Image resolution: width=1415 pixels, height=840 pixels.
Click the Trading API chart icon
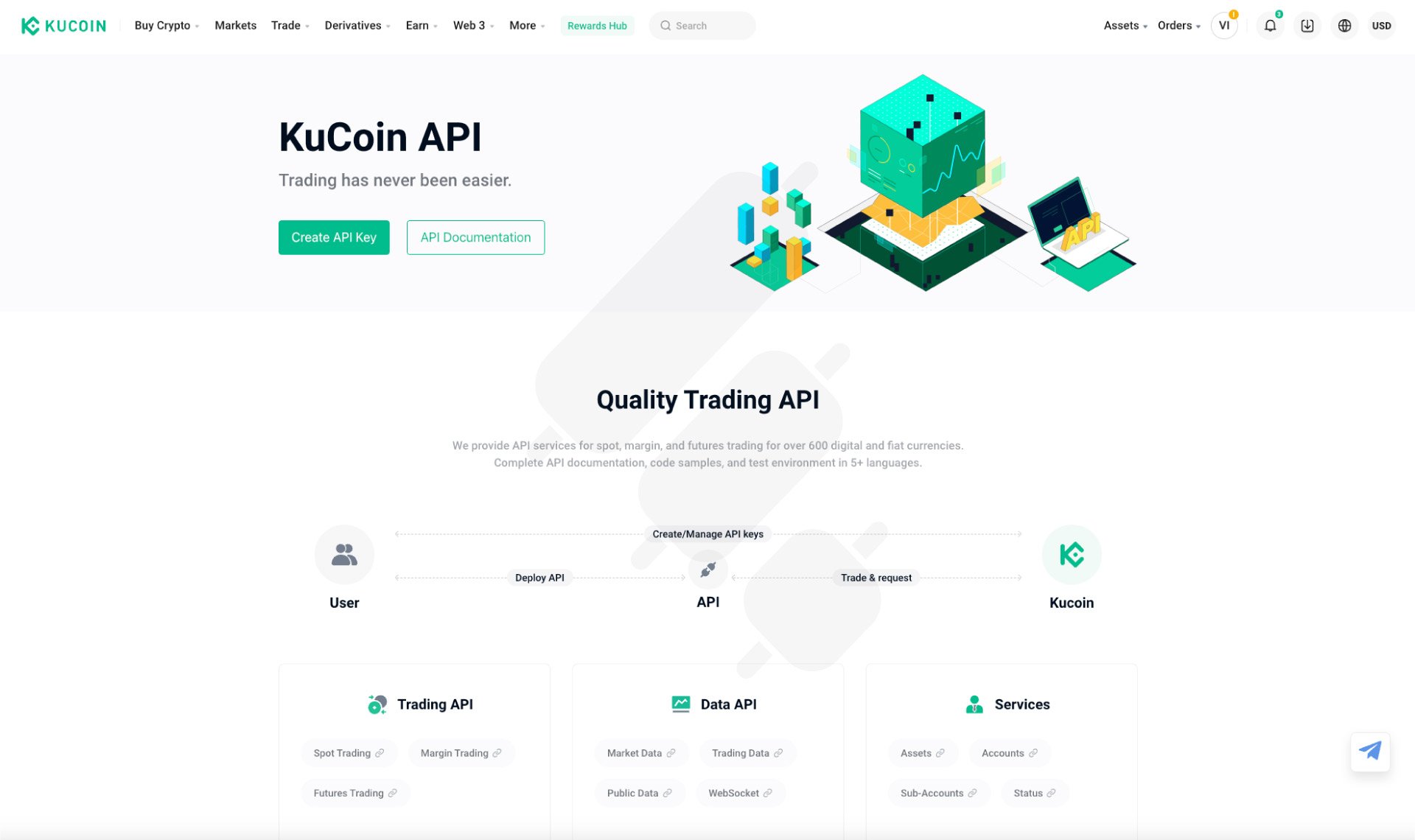pos(377,702)
